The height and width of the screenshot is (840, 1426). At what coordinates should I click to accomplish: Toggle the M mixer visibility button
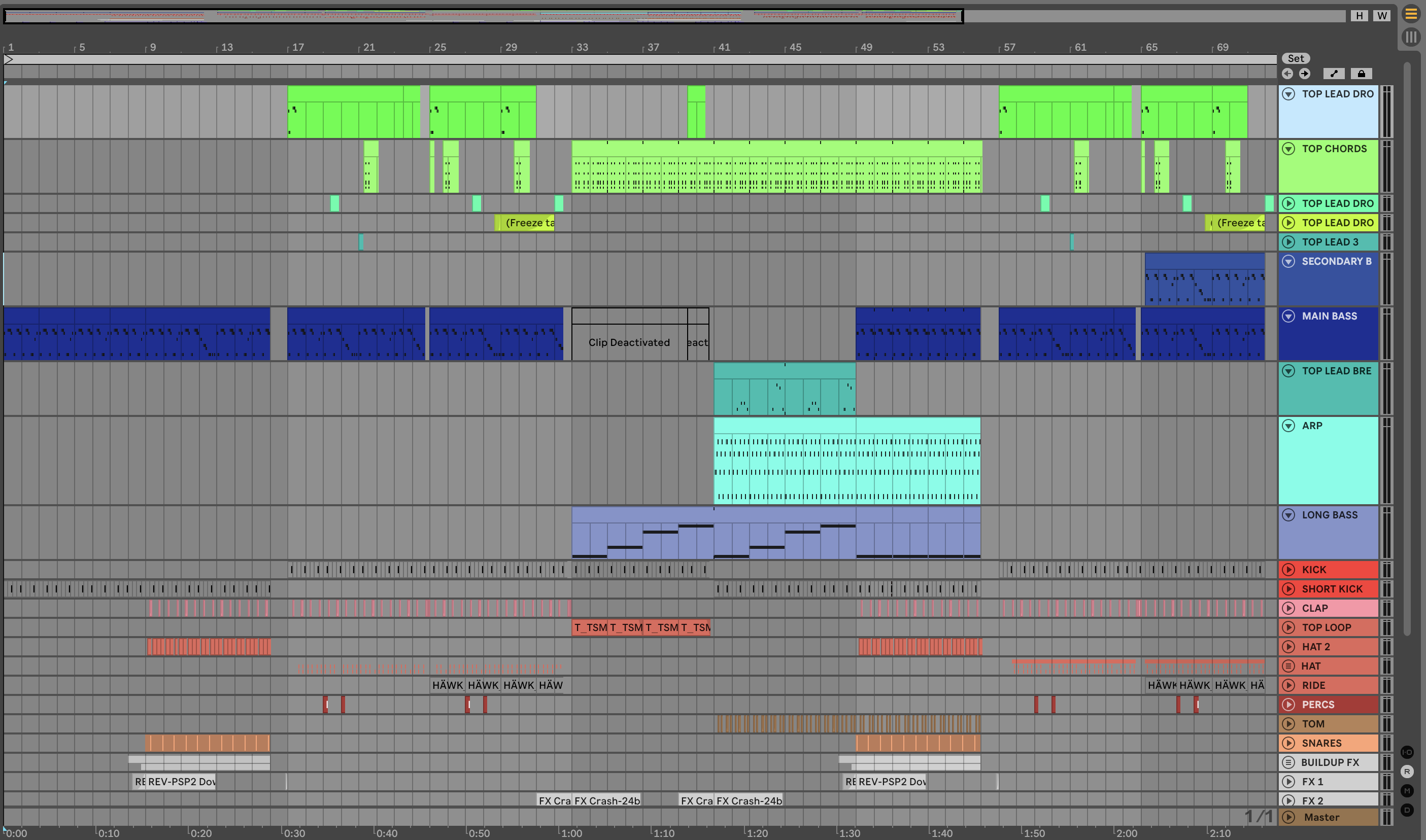pyautogui.click(x=1407, y=791)
